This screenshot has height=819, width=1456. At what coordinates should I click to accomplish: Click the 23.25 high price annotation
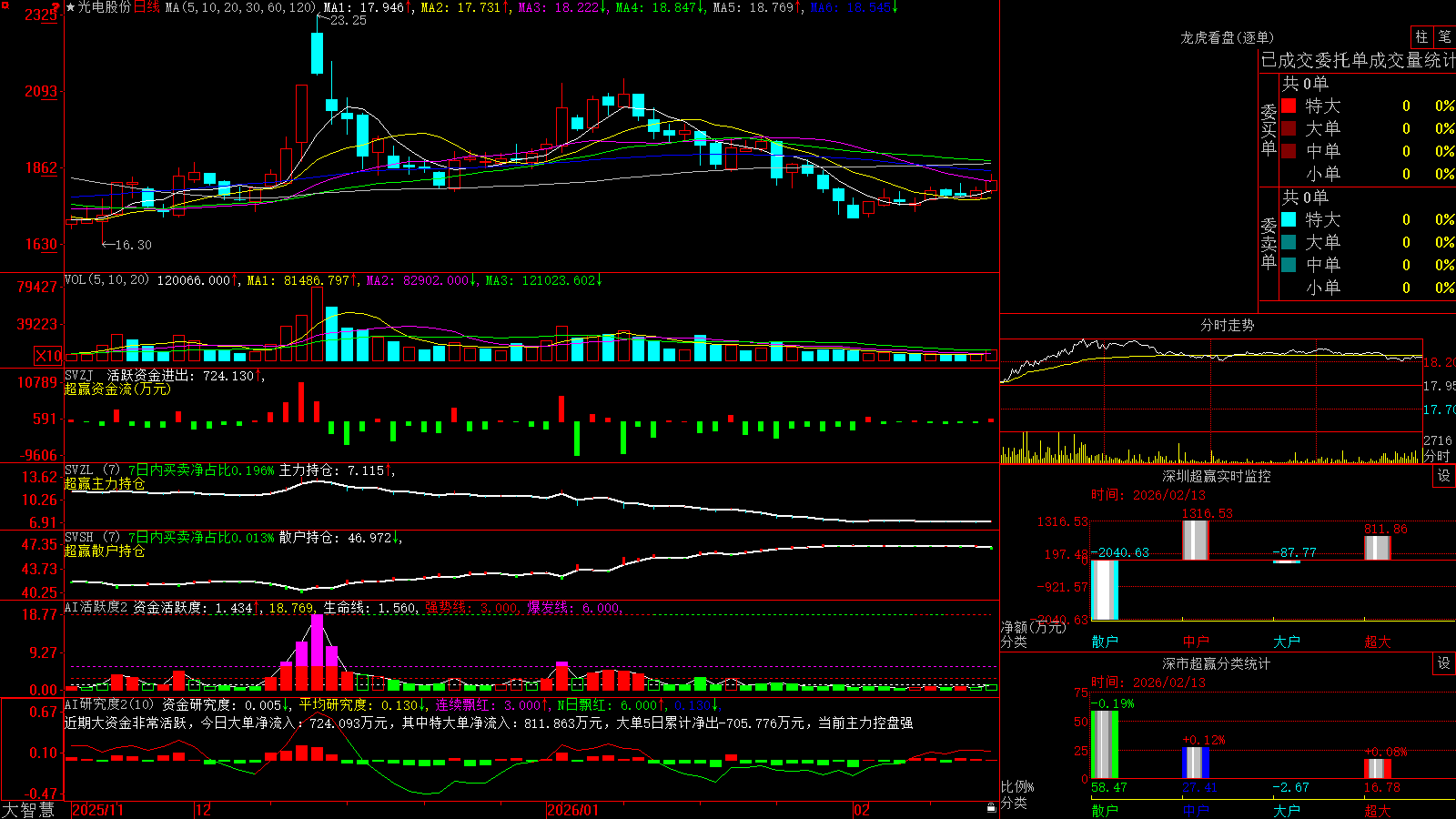pos(348,20)
